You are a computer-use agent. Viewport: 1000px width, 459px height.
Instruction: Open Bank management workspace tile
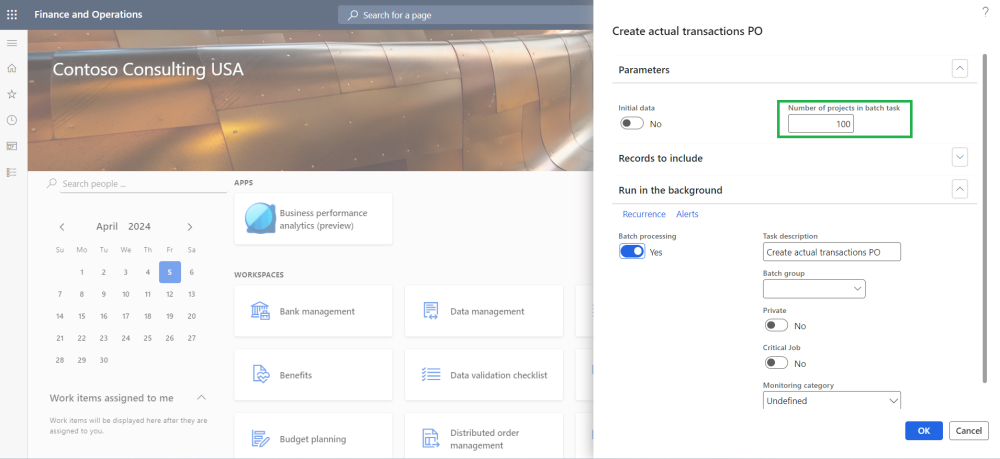pyautogui.click(x=313, y=311)
